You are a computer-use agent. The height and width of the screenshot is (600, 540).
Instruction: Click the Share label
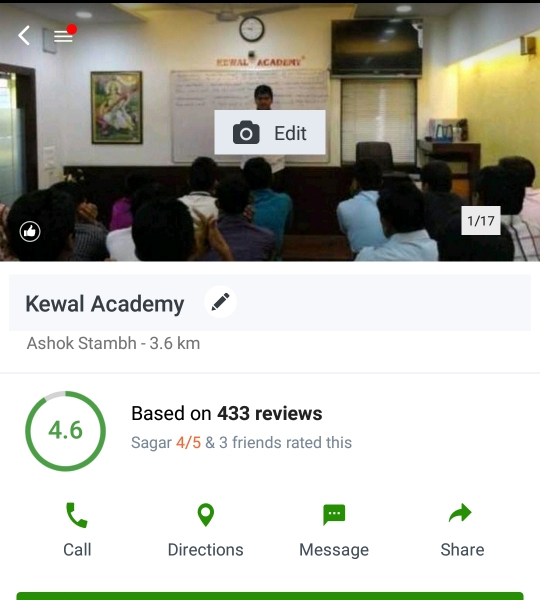[x=462, y=550]
